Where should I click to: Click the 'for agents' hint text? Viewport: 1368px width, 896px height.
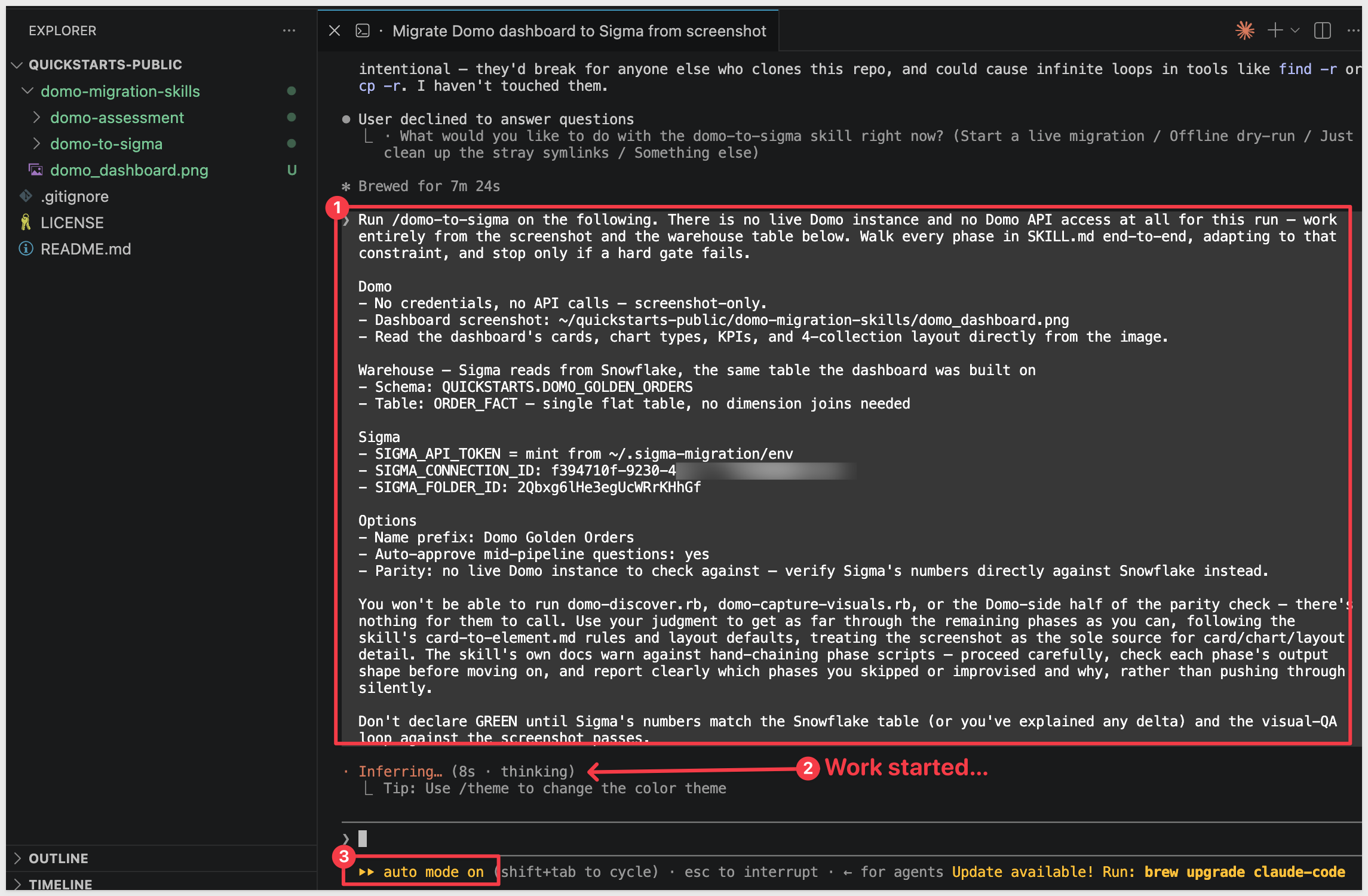click(x=902, y=872)
